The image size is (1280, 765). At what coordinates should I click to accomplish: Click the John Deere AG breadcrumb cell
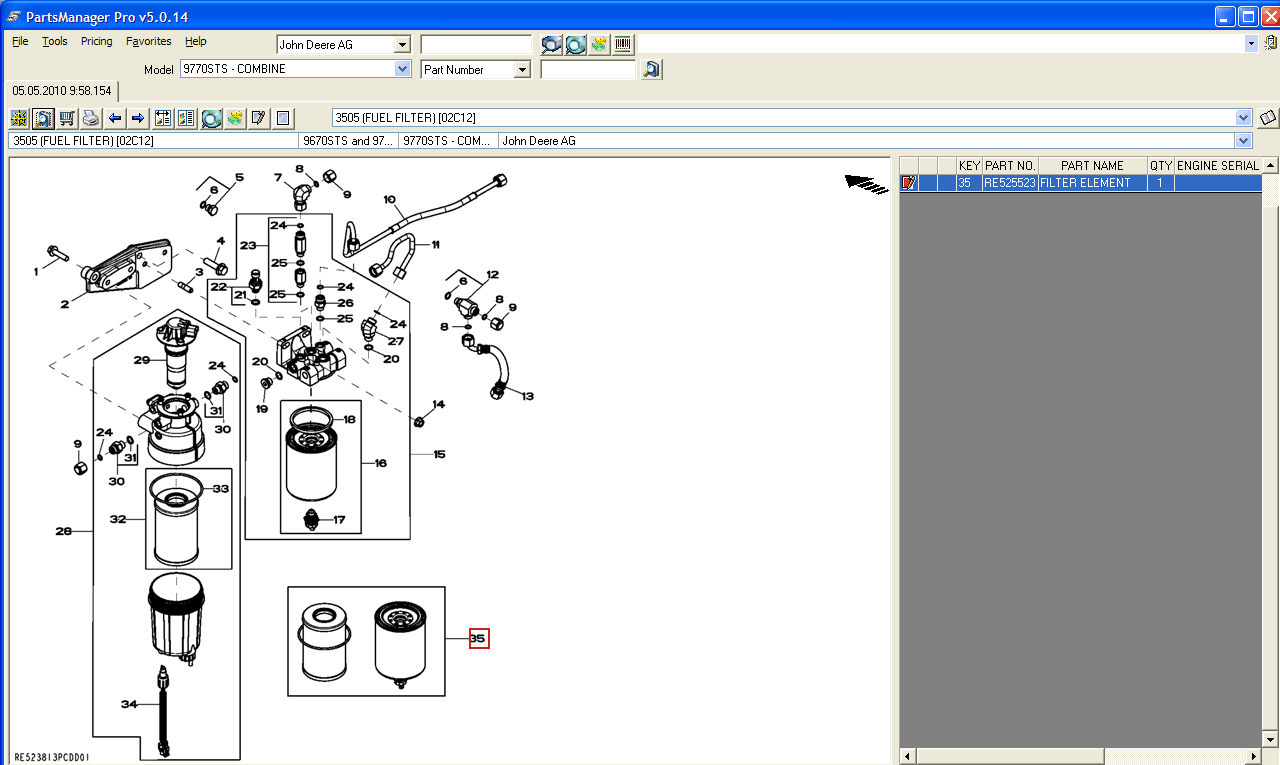pos(867,141)
